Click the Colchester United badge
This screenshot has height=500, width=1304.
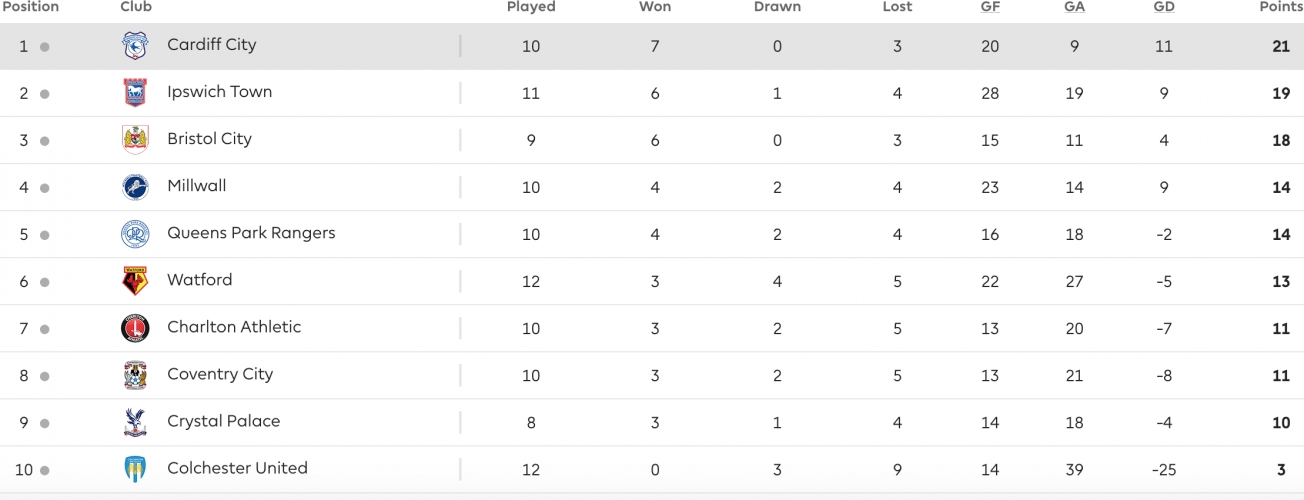135,469
